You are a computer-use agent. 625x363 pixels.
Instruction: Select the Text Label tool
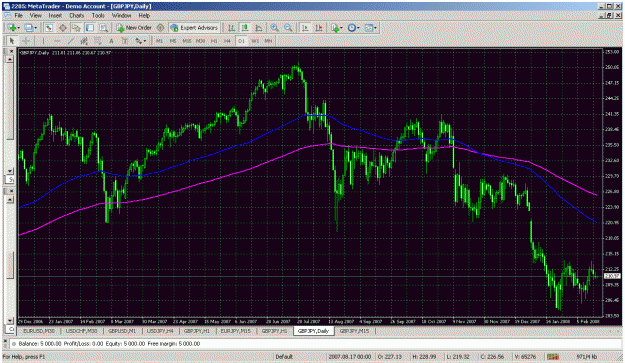pyautogui.click(x=125, y=41)
